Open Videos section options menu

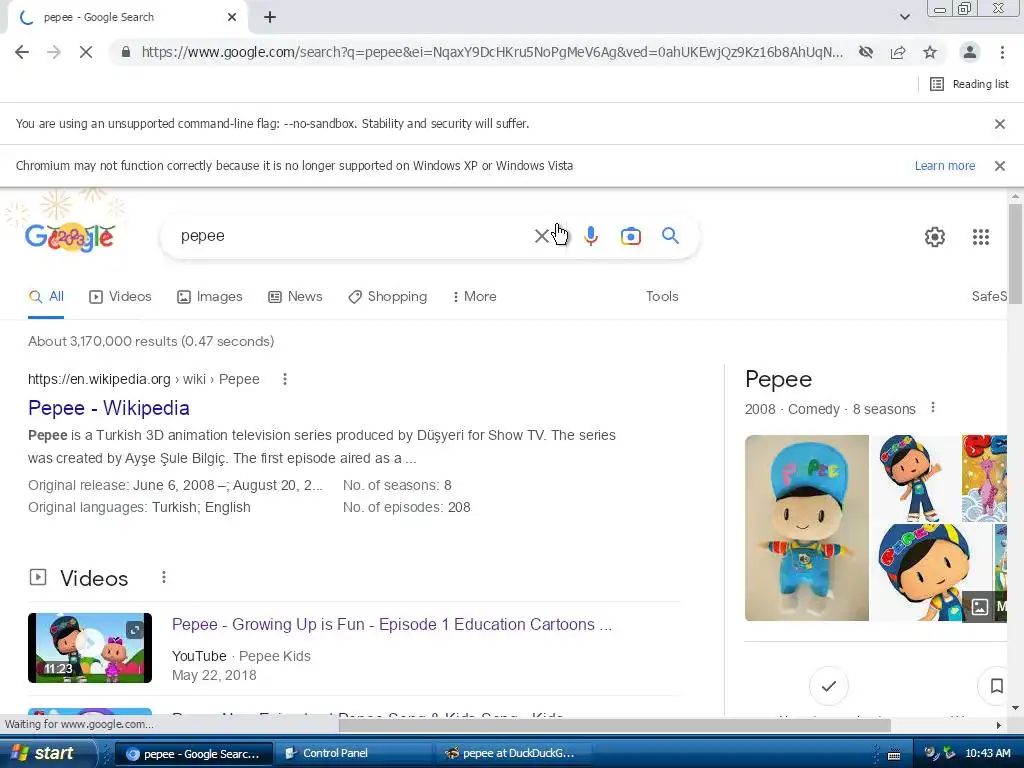point(164,577)
